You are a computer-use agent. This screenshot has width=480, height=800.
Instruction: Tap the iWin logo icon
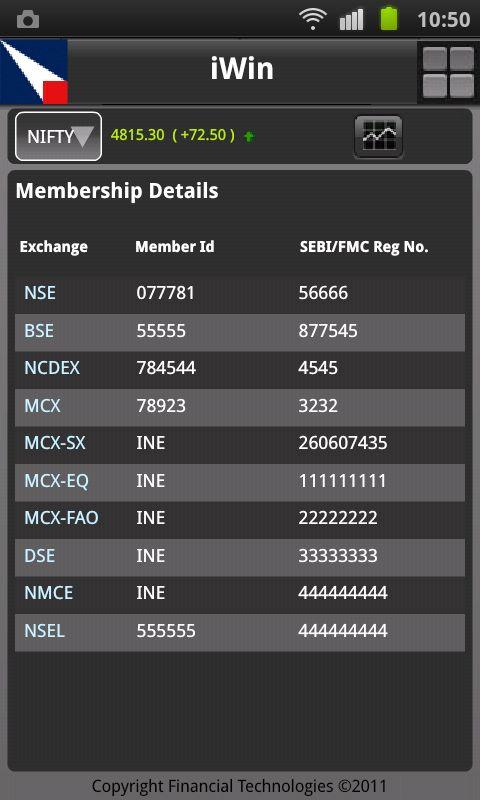(34, 72)
